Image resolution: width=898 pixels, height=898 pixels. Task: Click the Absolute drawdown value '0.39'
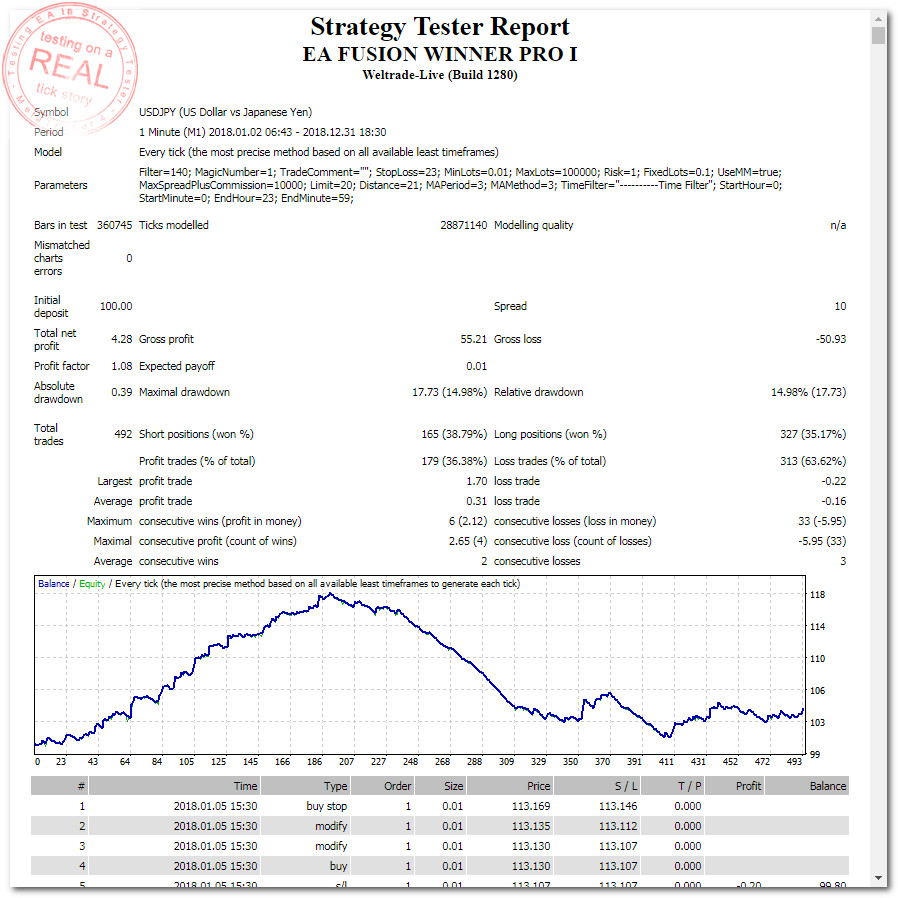click(x=121, y=392)
